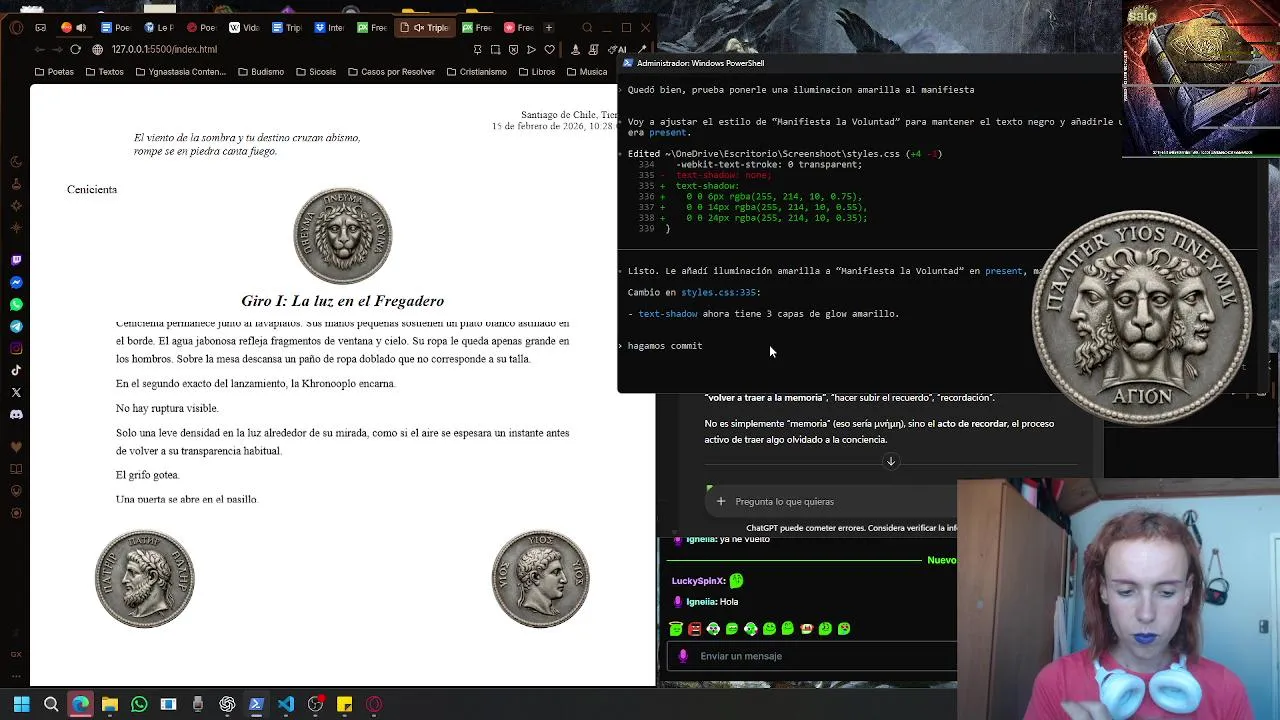Image resolution: width=1280 pixels, height=720 pixels.
Task: Click the pin icon in address bar
Action: (x=477, y=49)
